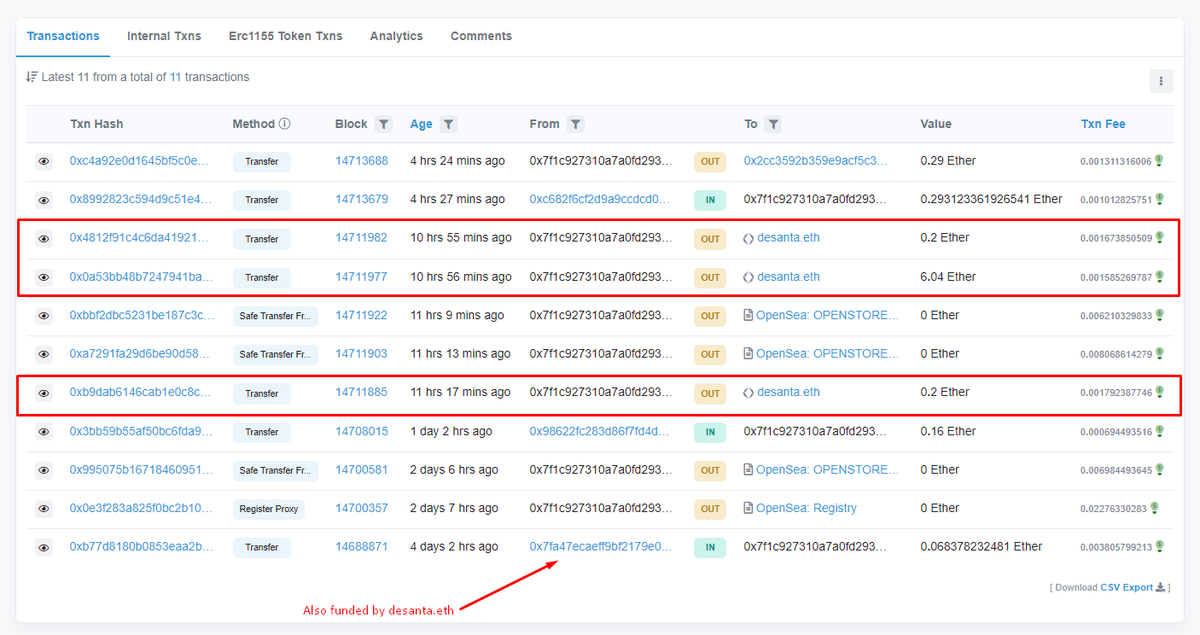Click the Safe Transfer From method badge
This screenshot has width=1200, height=635.
tap(275, 316)
